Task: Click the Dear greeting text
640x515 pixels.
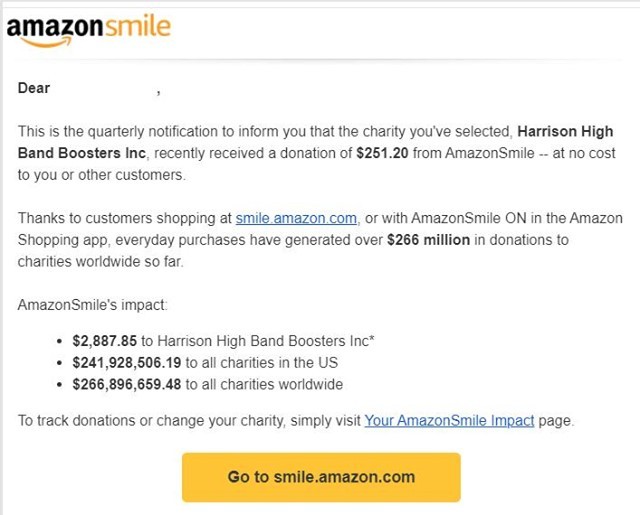Action: point(34,88)
